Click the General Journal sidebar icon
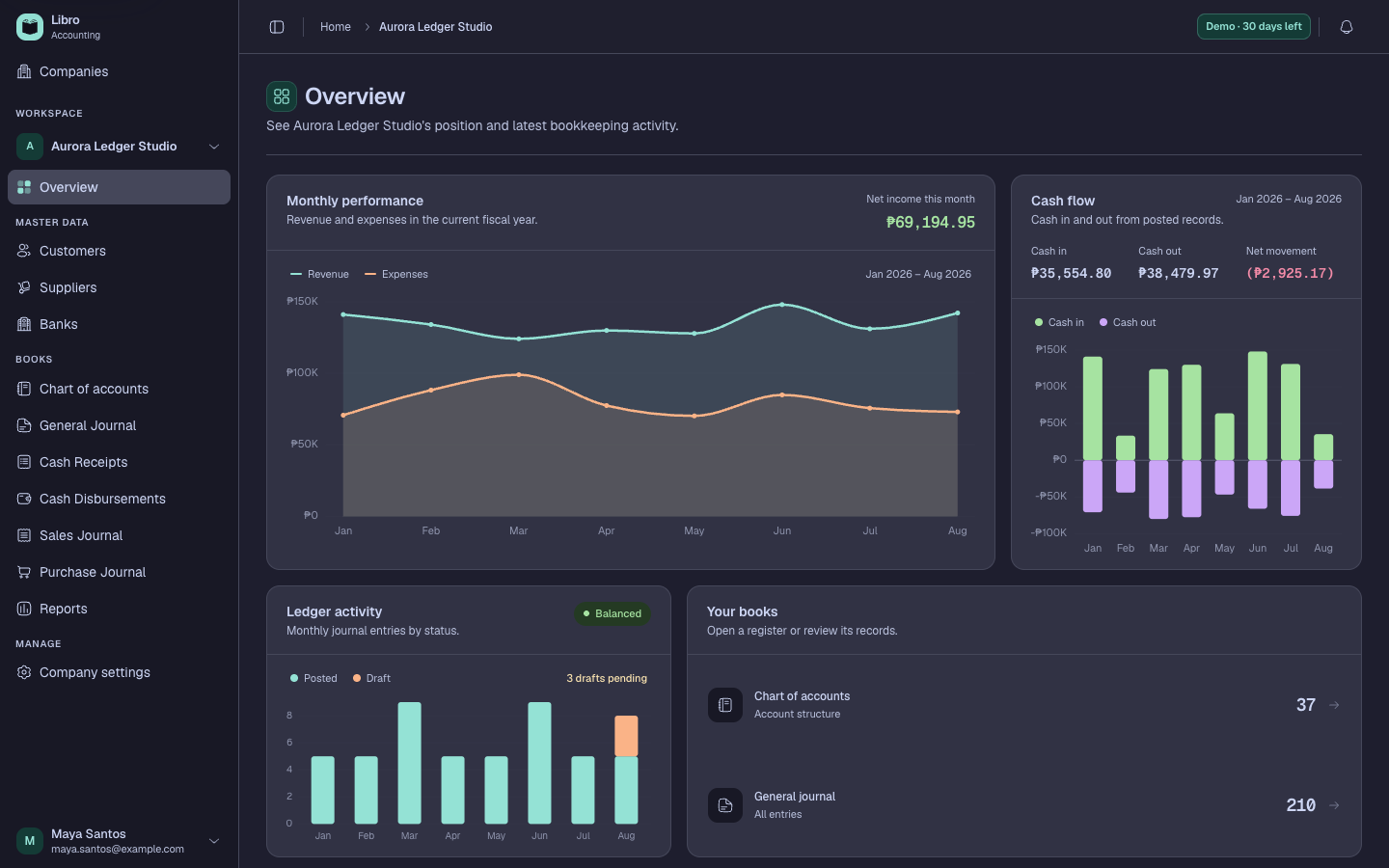 [x=24, y=425]
